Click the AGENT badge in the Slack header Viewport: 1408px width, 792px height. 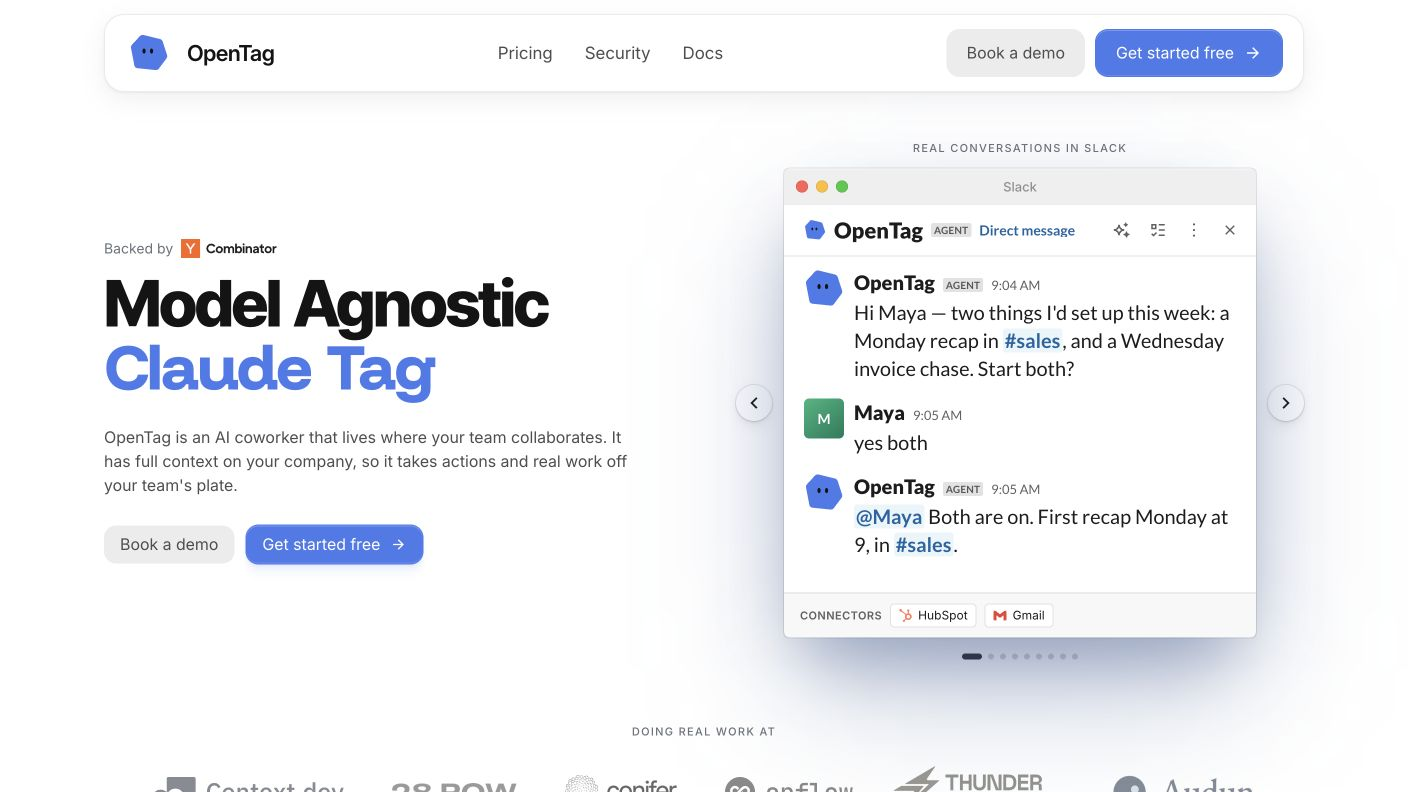click(951, 230)
